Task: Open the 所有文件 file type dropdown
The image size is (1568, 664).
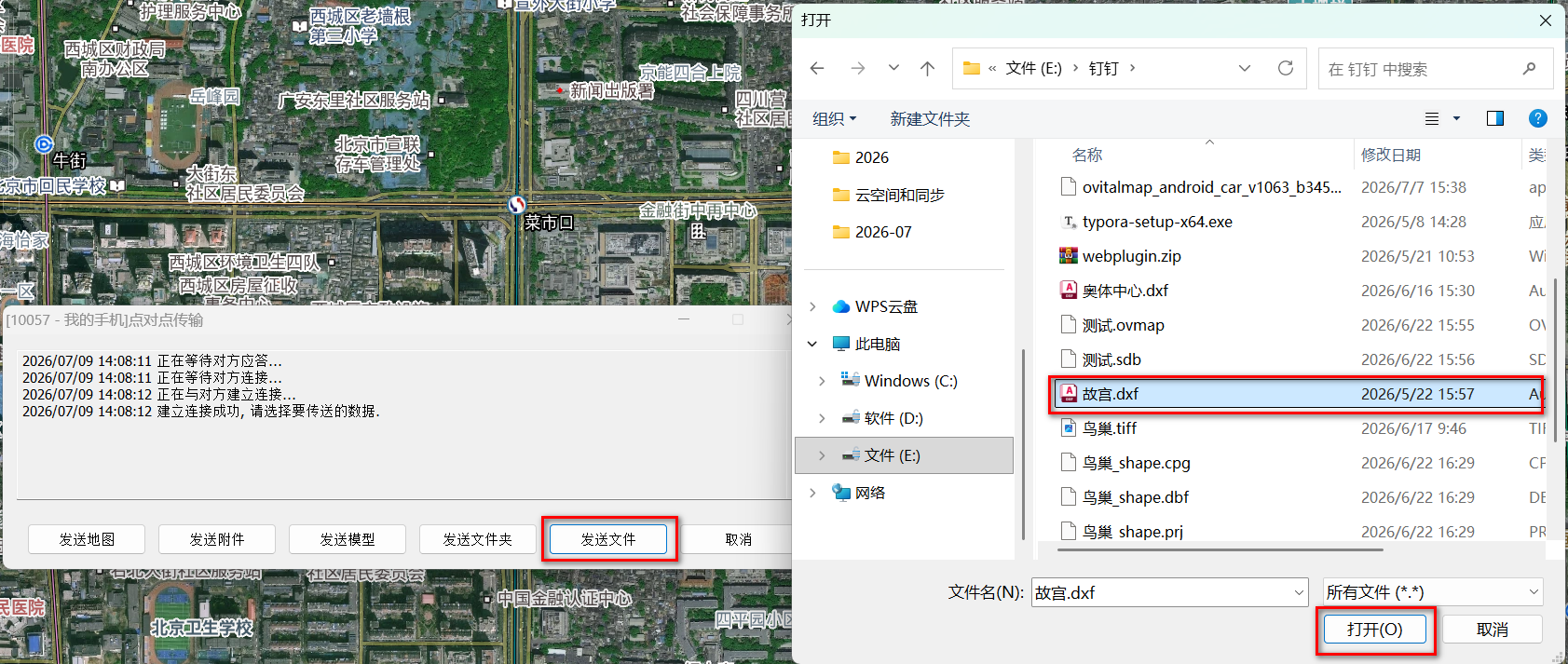Action: tap(1433, 592)
